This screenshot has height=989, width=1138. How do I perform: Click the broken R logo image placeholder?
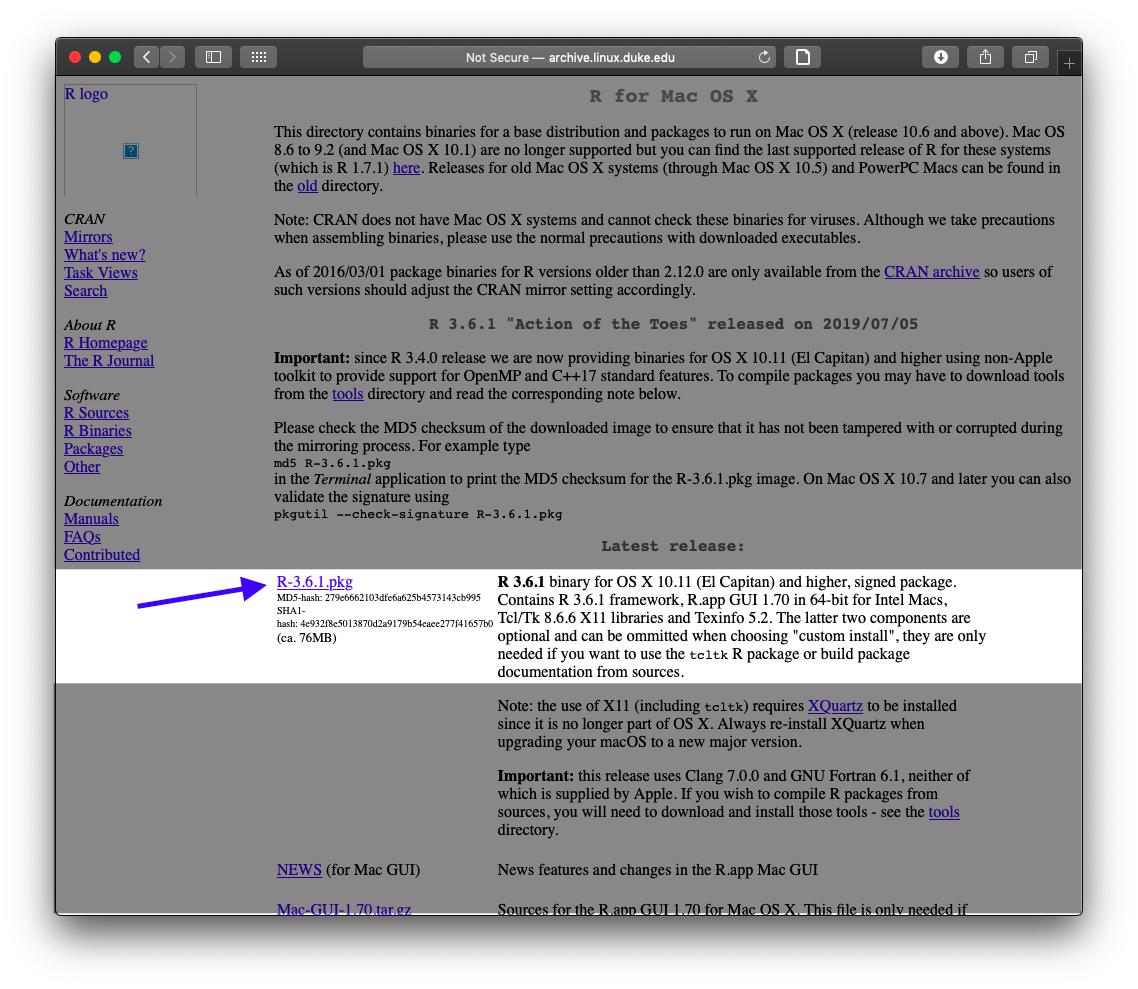click(x=131, y=151)
